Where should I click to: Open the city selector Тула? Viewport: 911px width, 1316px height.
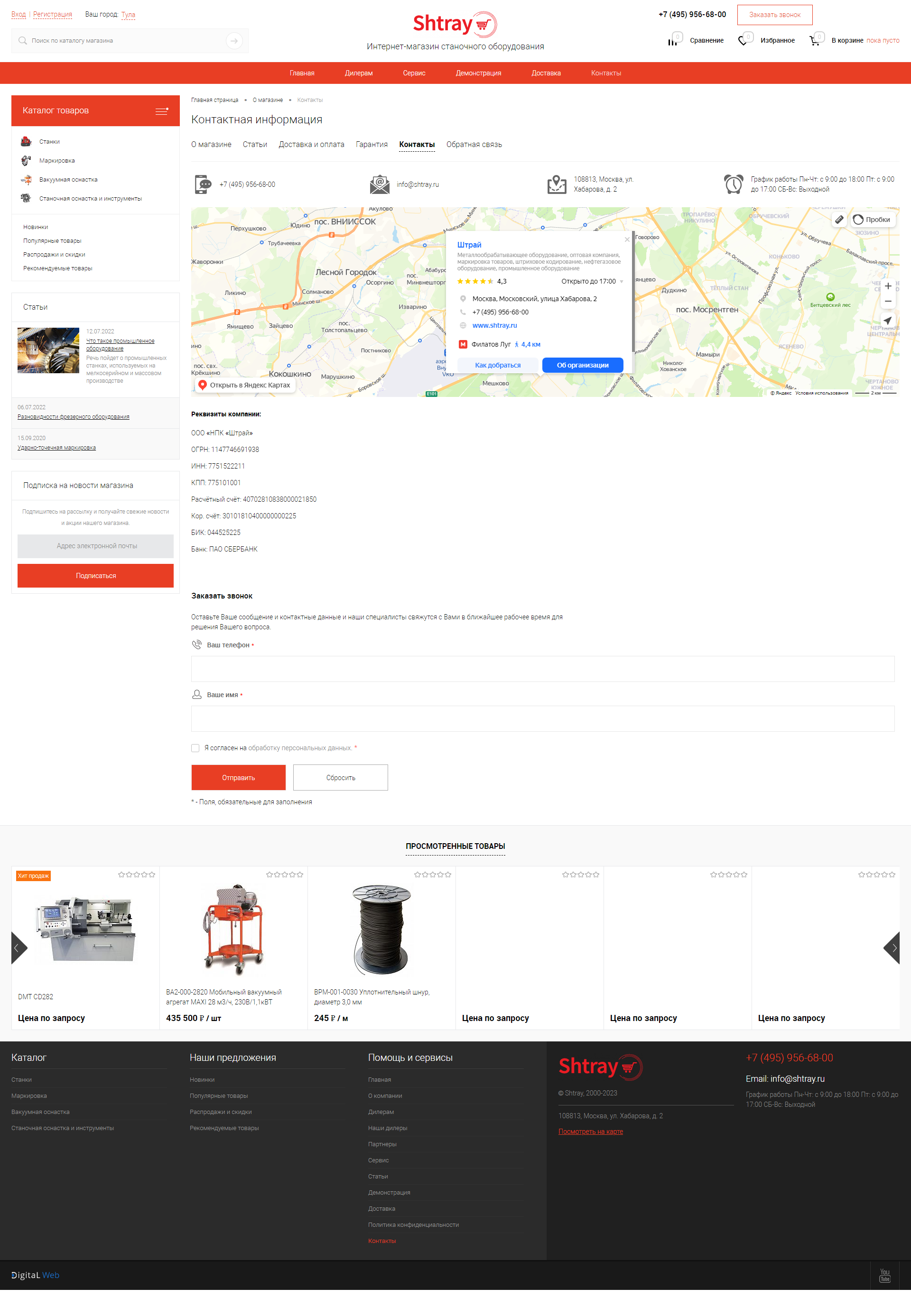point(128,14)
